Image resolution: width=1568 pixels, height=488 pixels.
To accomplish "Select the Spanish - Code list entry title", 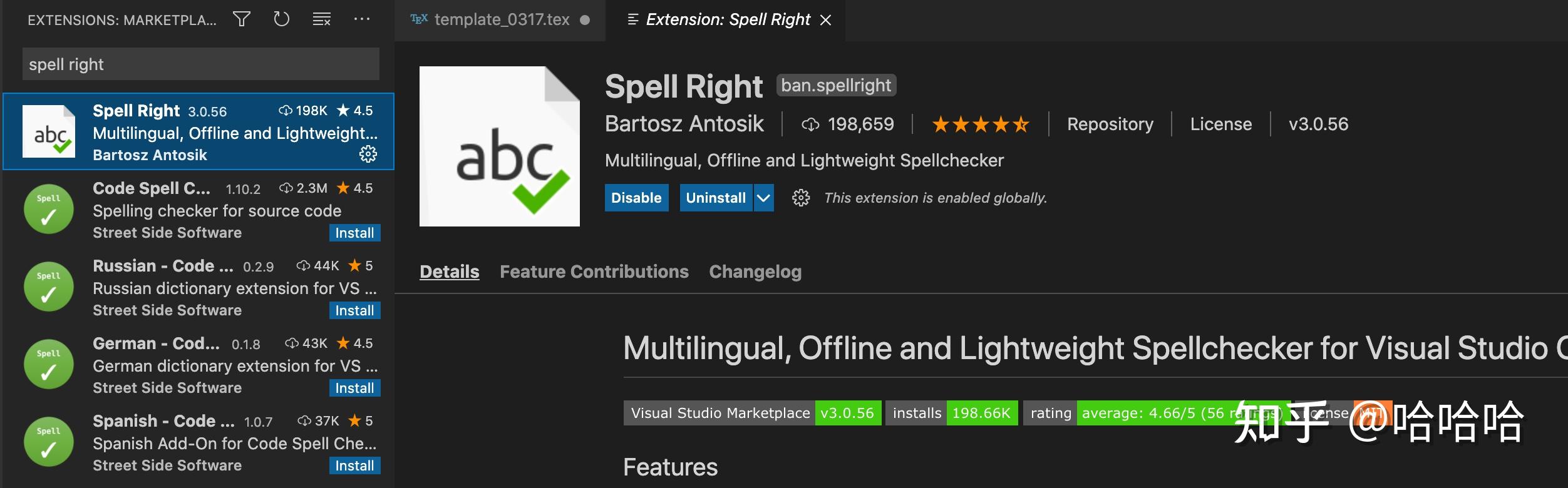I will tap(163, 421).
